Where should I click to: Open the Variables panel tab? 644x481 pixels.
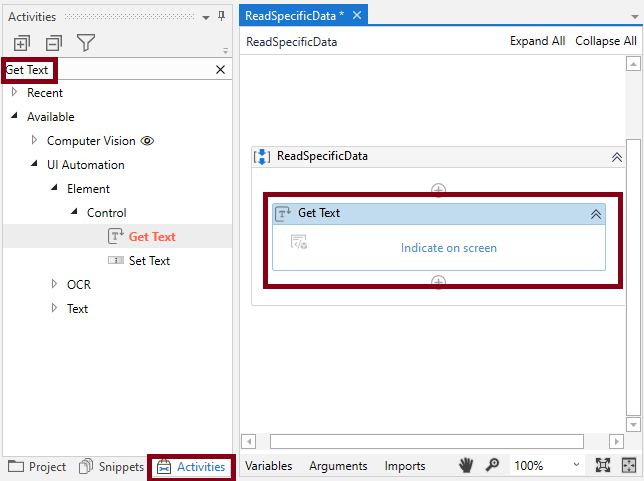(x=269, y=466)
